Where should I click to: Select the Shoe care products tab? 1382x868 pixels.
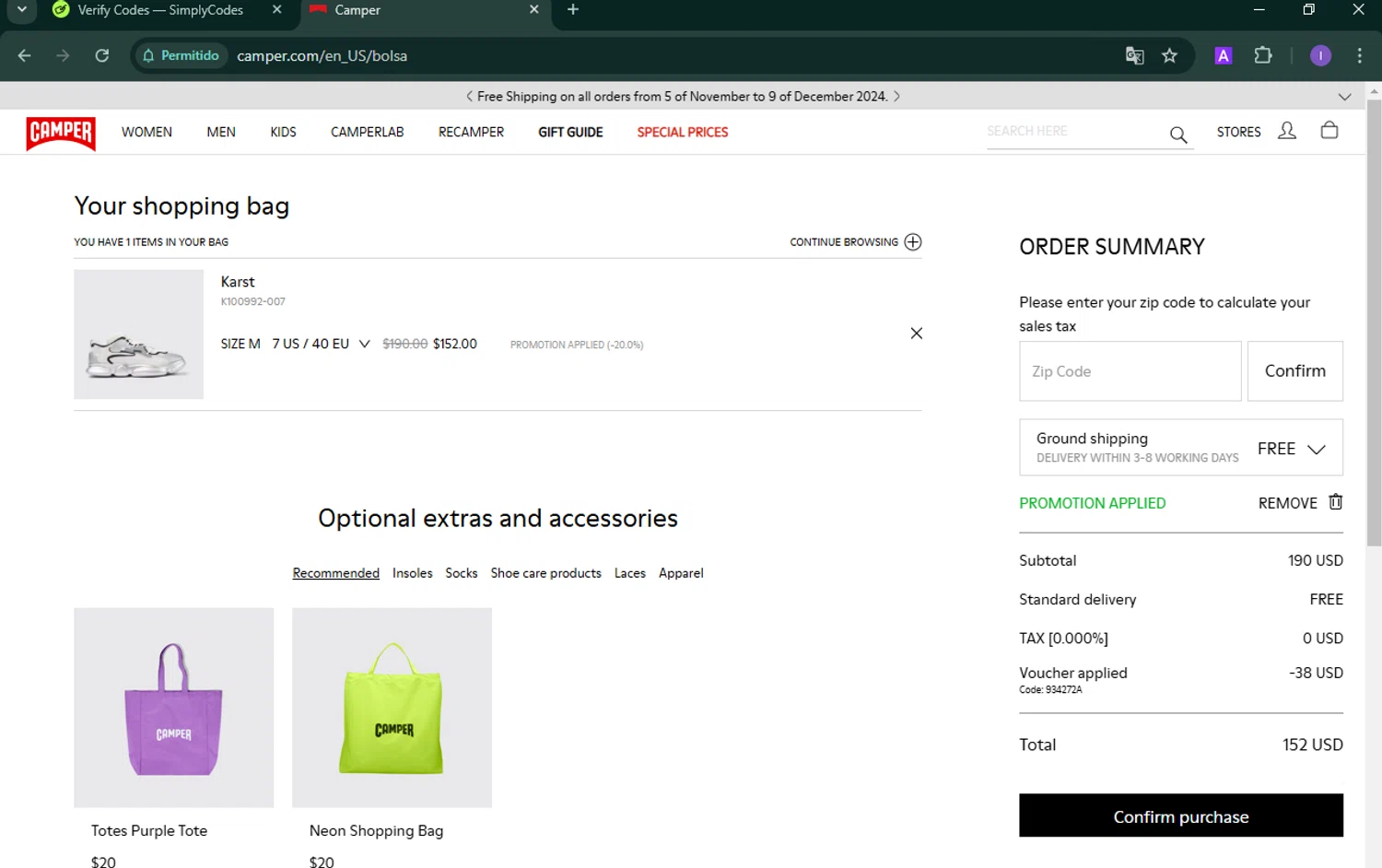click(x=545, y=573)
